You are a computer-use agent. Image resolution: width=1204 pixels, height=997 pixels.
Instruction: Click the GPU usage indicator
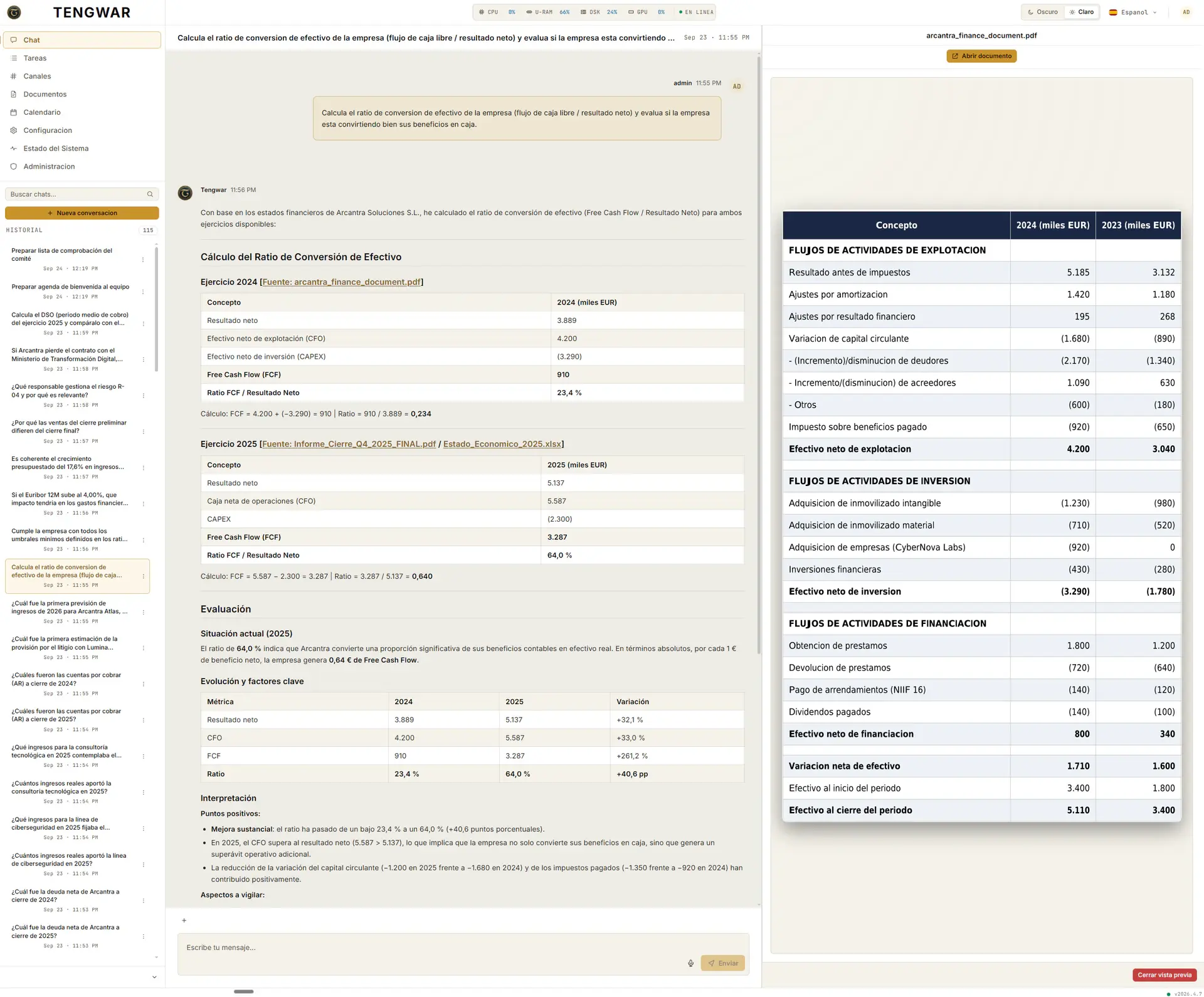[647, 12]
